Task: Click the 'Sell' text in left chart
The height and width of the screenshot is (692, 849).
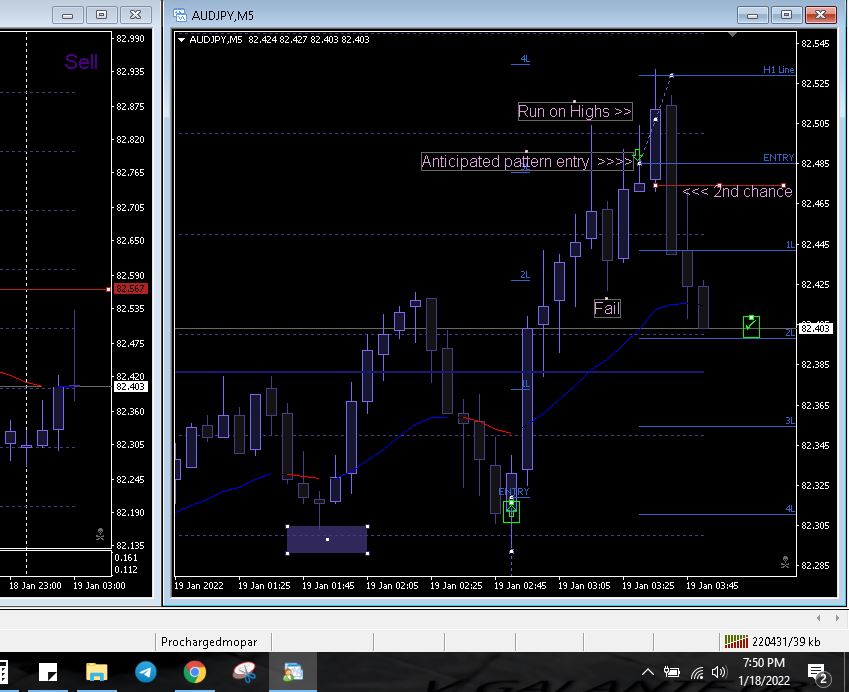Action: 81,62
